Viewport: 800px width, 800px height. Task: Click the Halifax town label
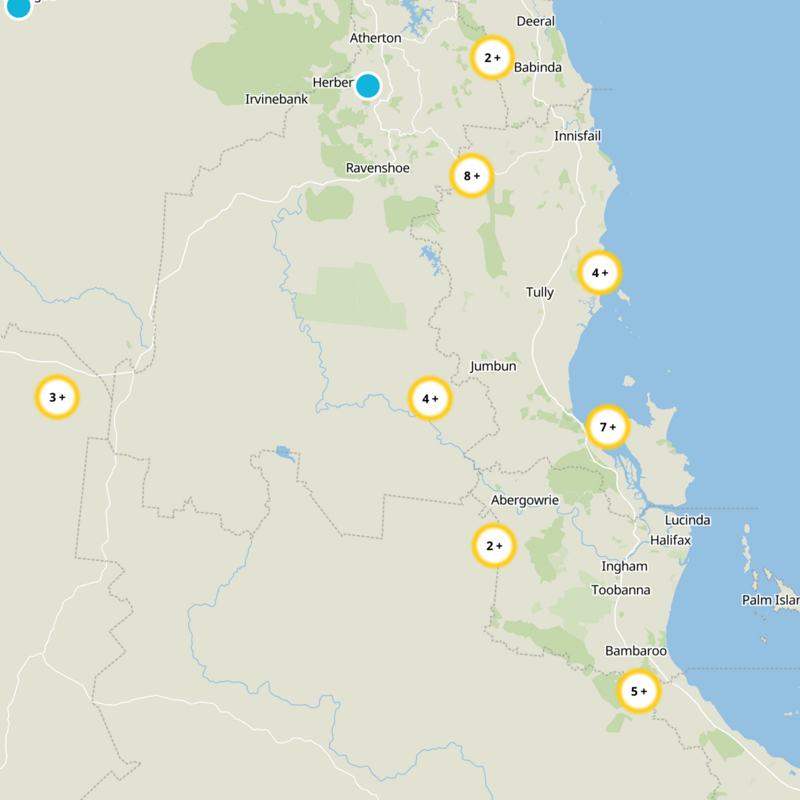(670, 540)
